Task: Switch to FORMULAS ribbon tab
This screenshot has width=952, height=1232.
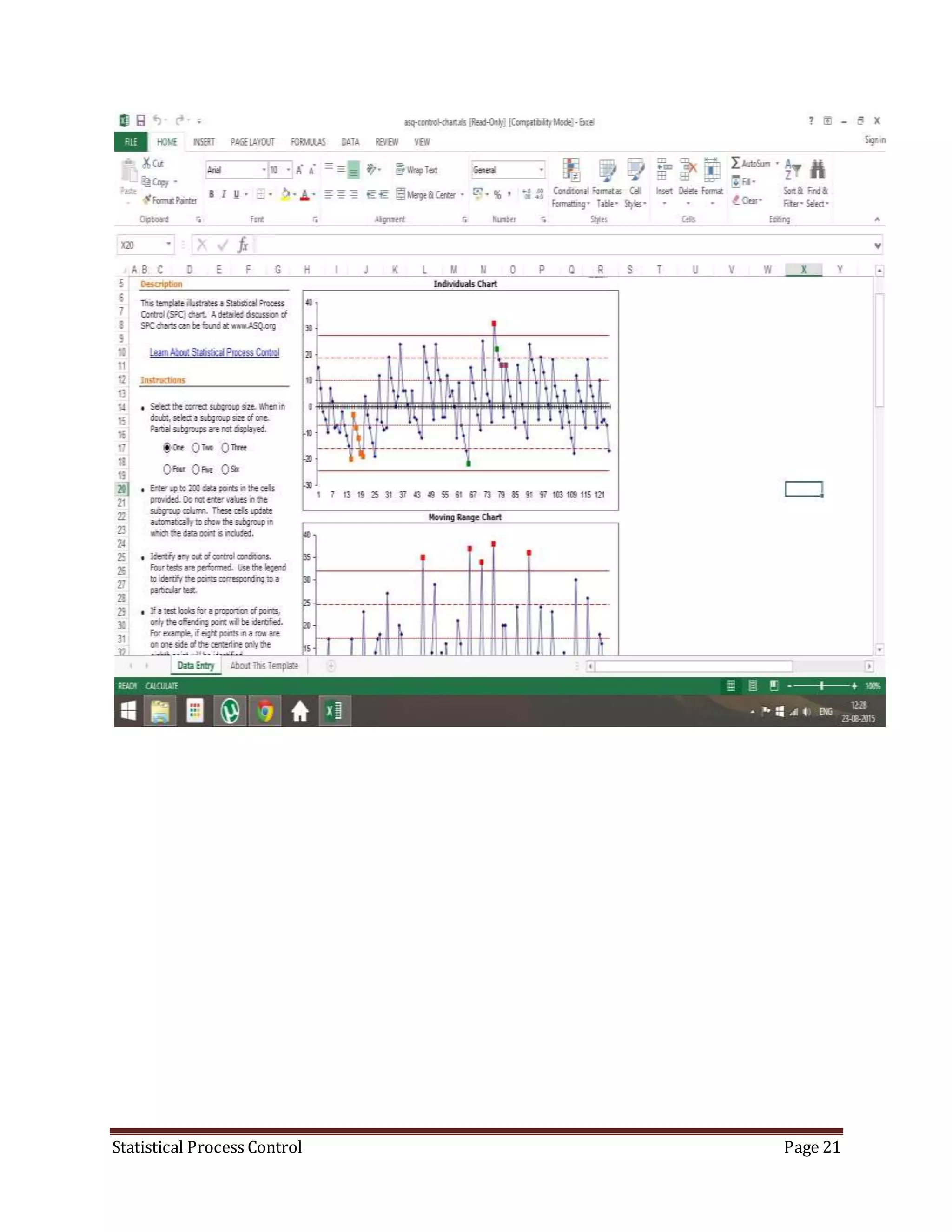Action: click(x=308, y=142)
